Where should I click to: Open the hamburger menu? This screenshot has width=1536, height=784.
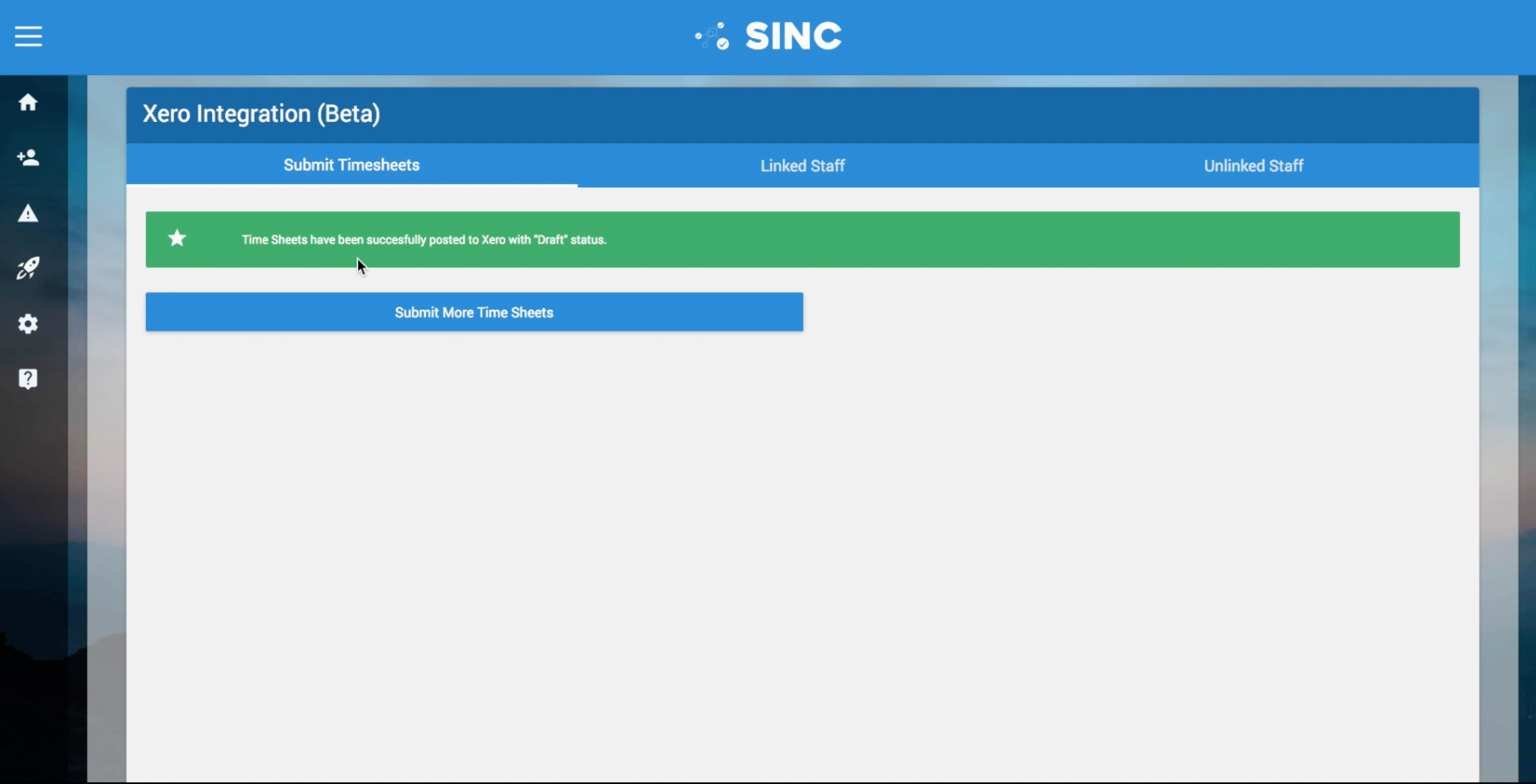(x=28, y=36)
